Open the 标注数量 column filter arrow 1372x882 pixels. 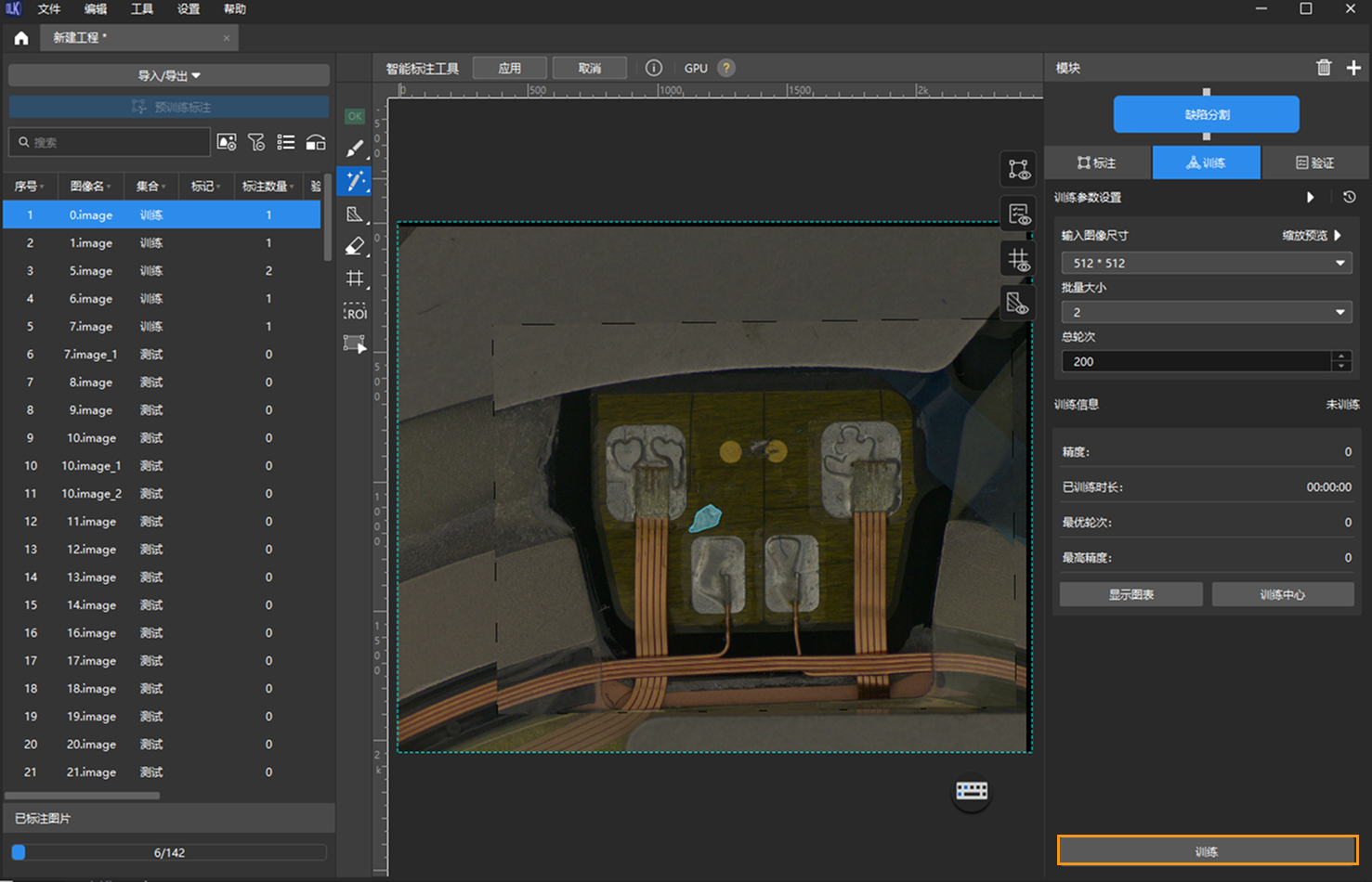pos(292,187)
